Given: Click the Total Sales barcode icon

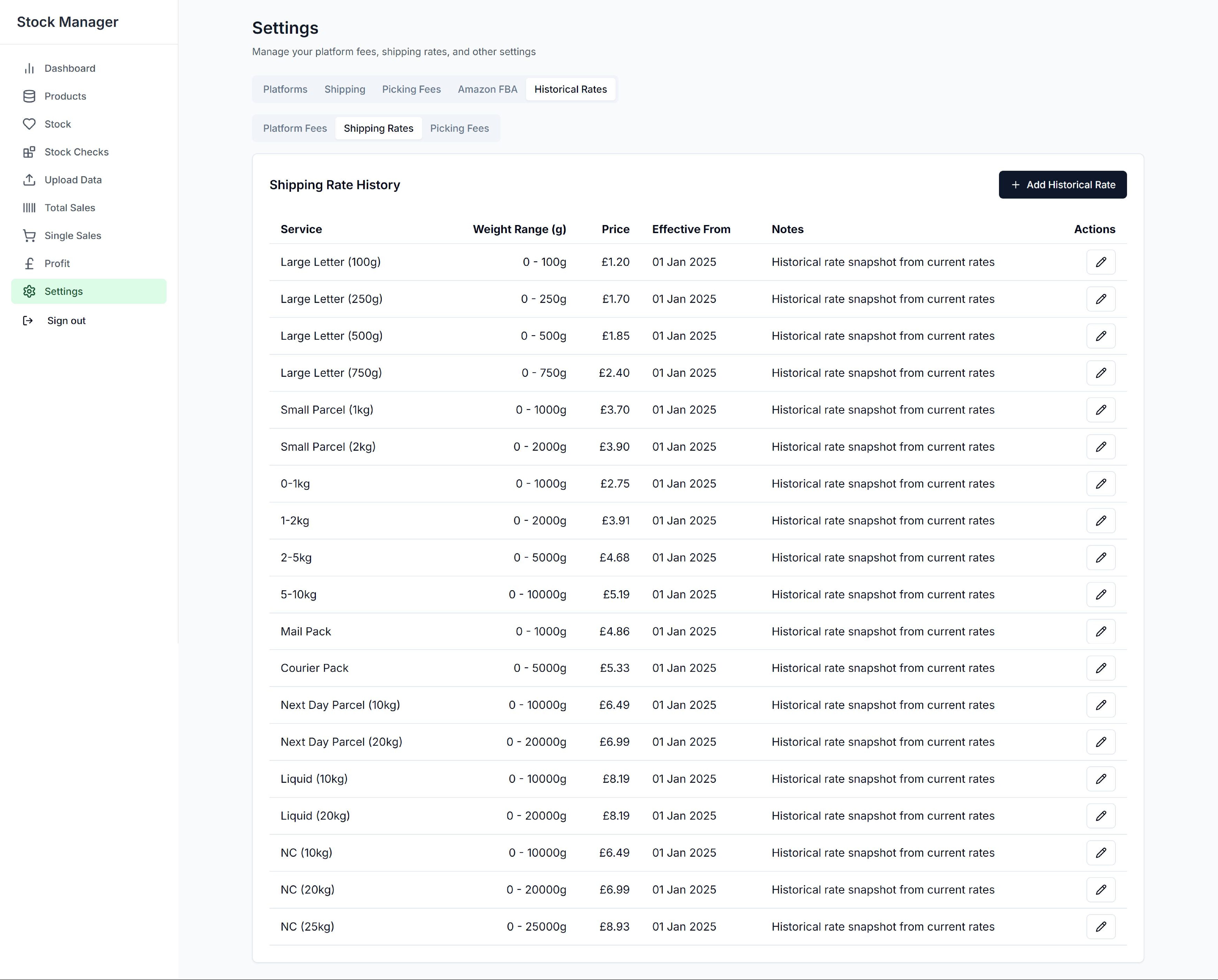Looking at the screenshot, I should pyautogui.click(x=29, y=208).
